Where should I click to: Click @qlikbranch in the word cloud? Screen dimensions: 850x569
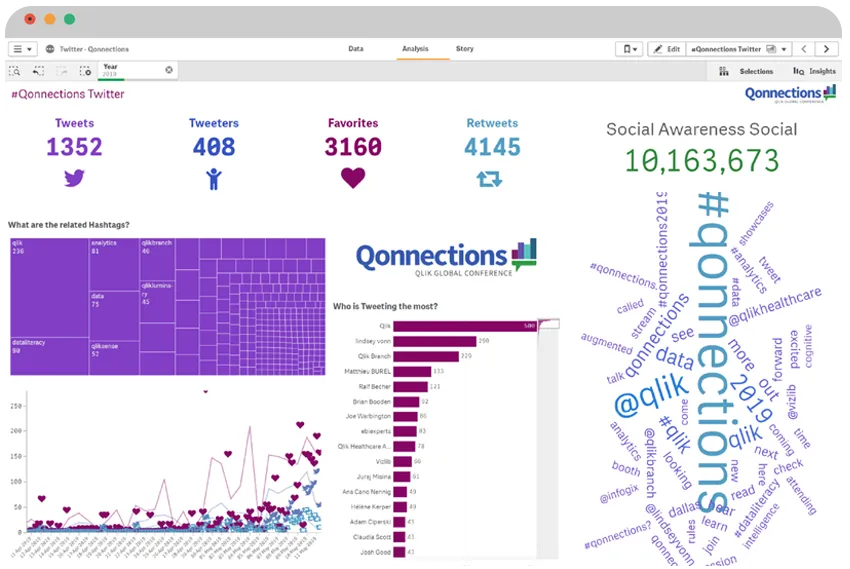[x=651, y=463]
